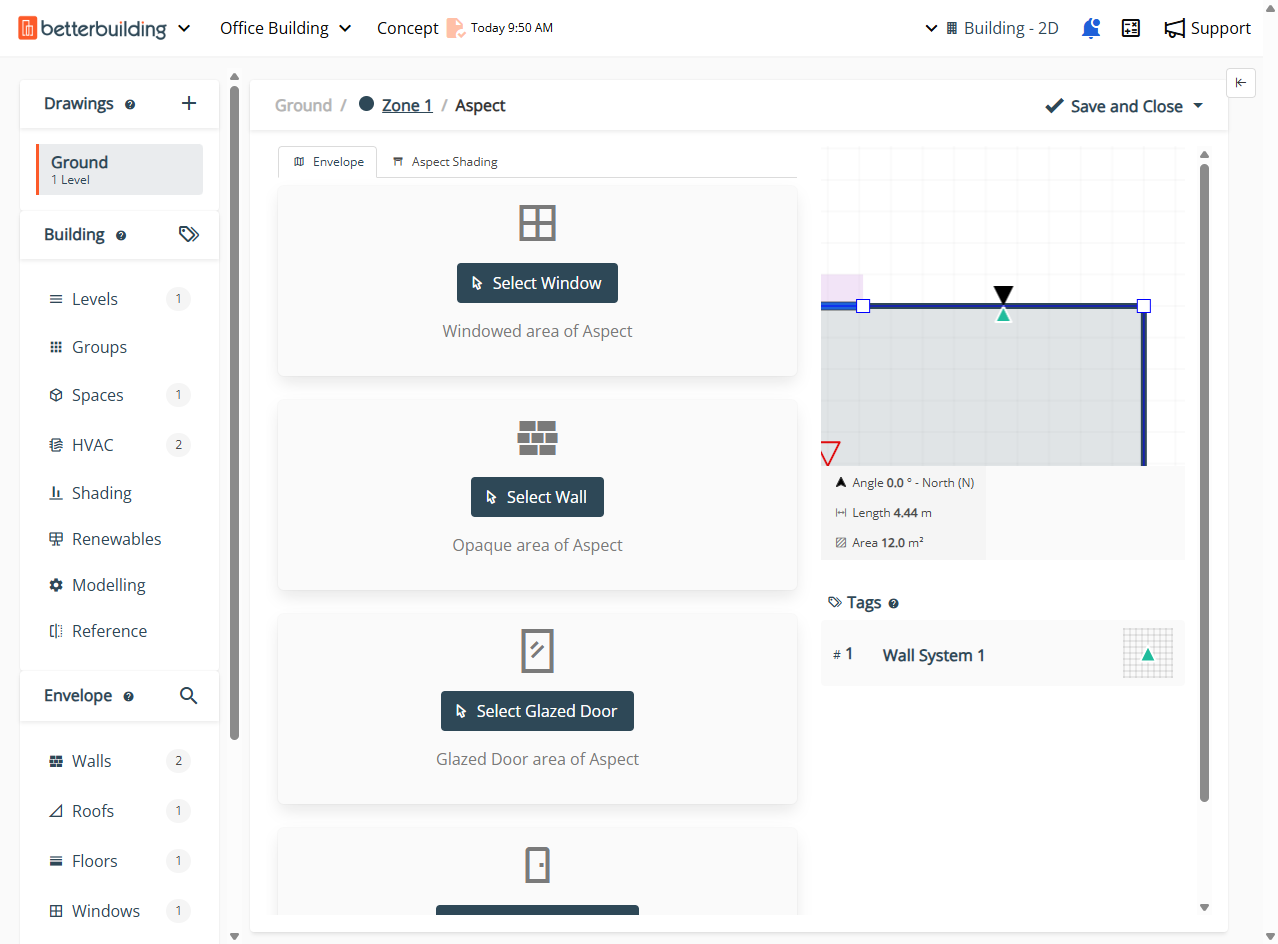Click the Select Window button
This screenshot has height=944, width=1278.
pos(537,283)
